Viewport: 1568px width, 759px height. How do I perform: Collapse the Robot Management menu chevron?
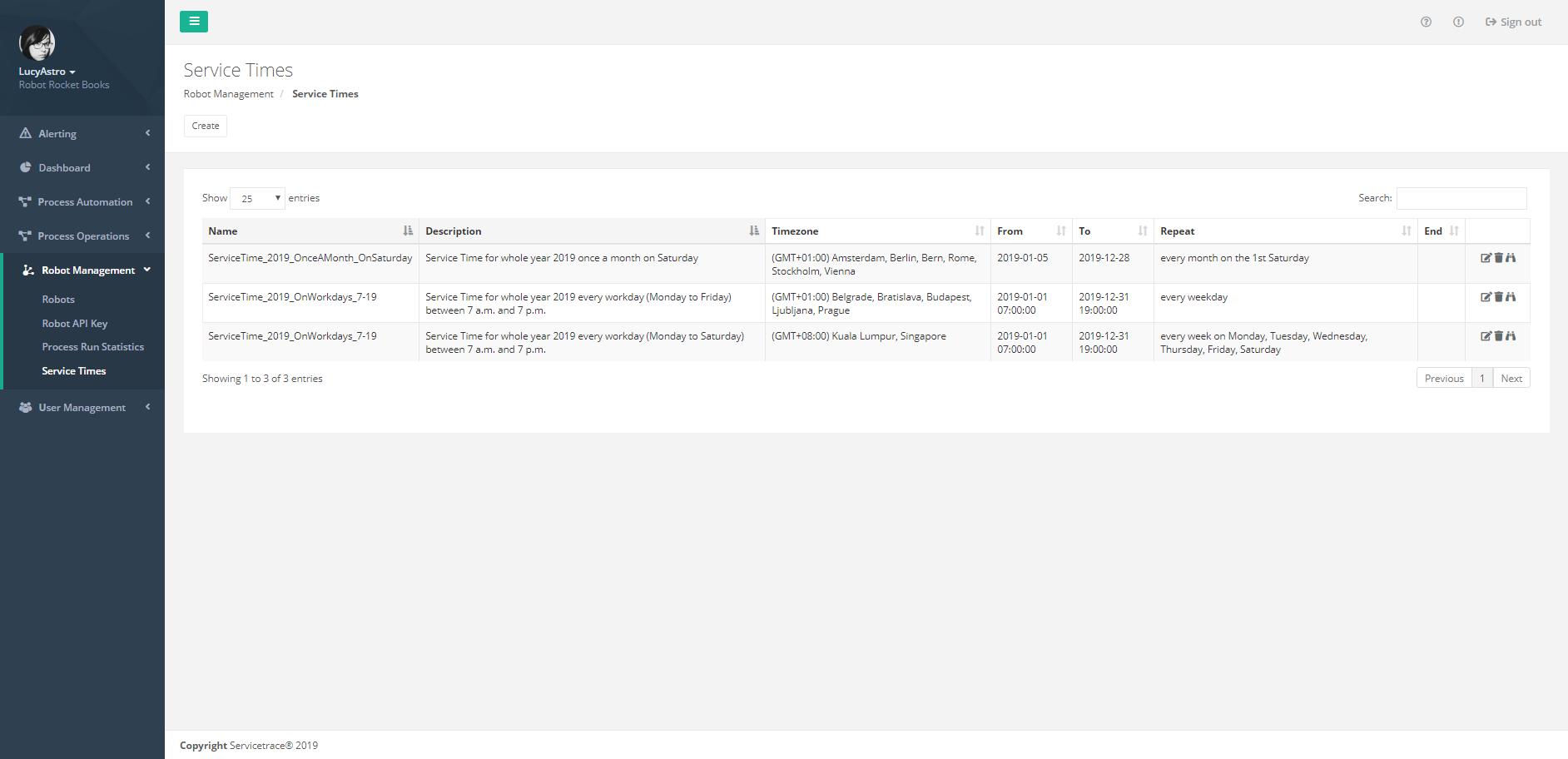tap(147, 270)
